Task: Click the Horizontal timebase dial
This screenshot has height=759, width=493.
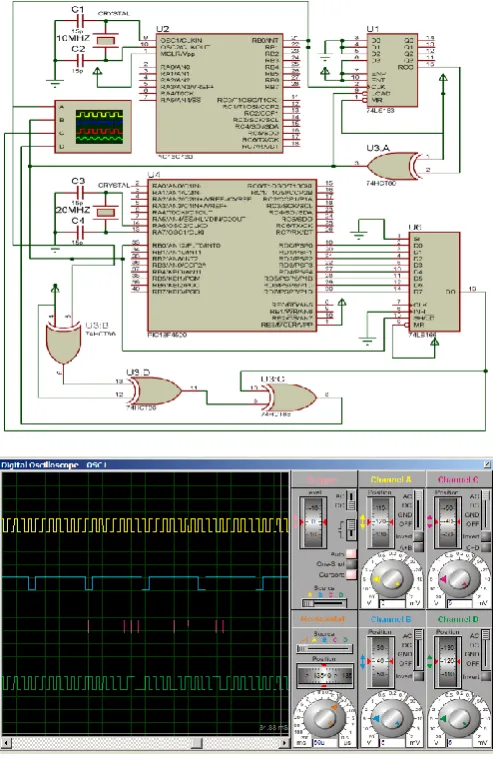Action: pyautogui.click(x=324, y=717)
